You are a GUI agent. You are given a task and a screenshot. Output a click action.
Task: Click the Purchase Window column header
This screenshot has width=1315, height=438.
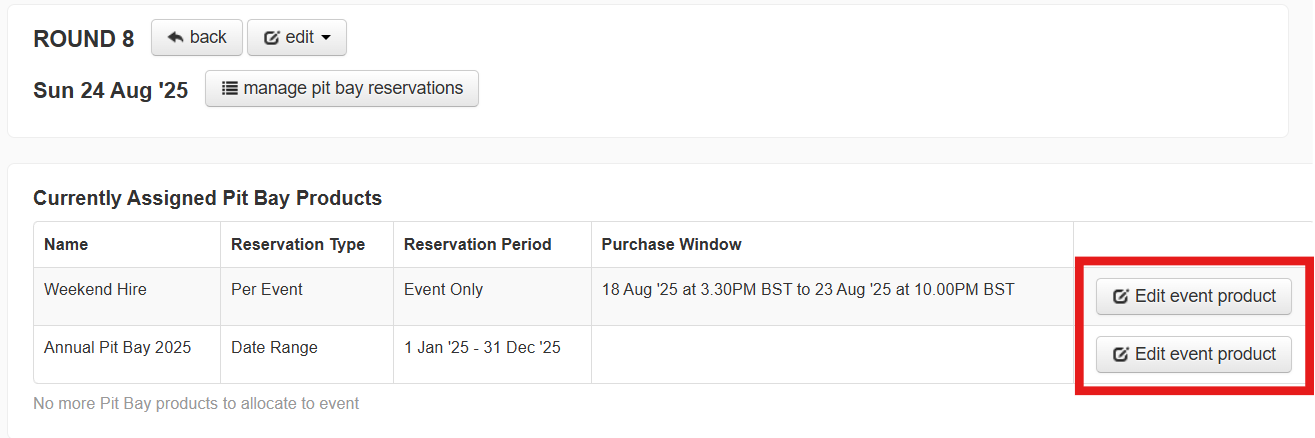tap(671, 244)
